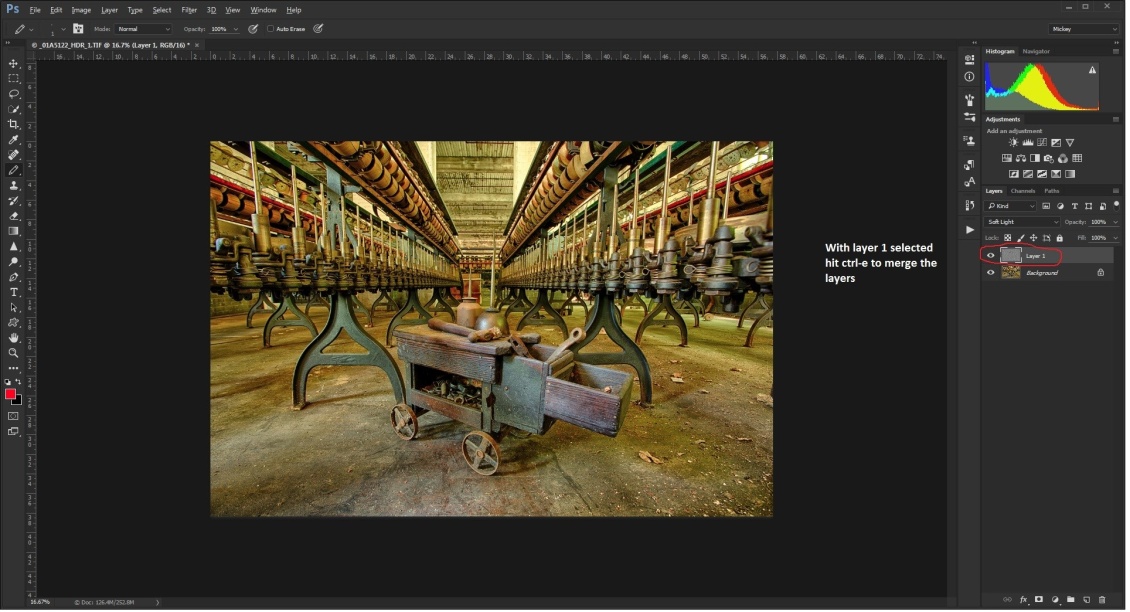Select the Gradient tool
1130x612 pixels.
pyautogui.click(x=13, y=231)
